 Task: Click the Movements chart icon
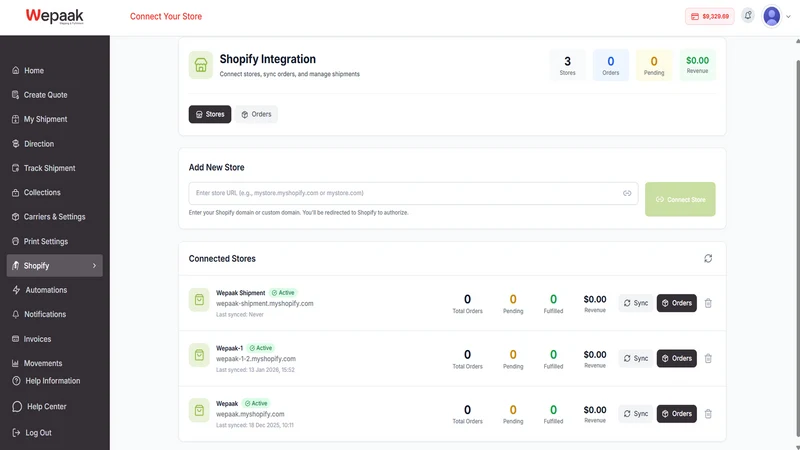pyautogui.click(x=15, y=363)
